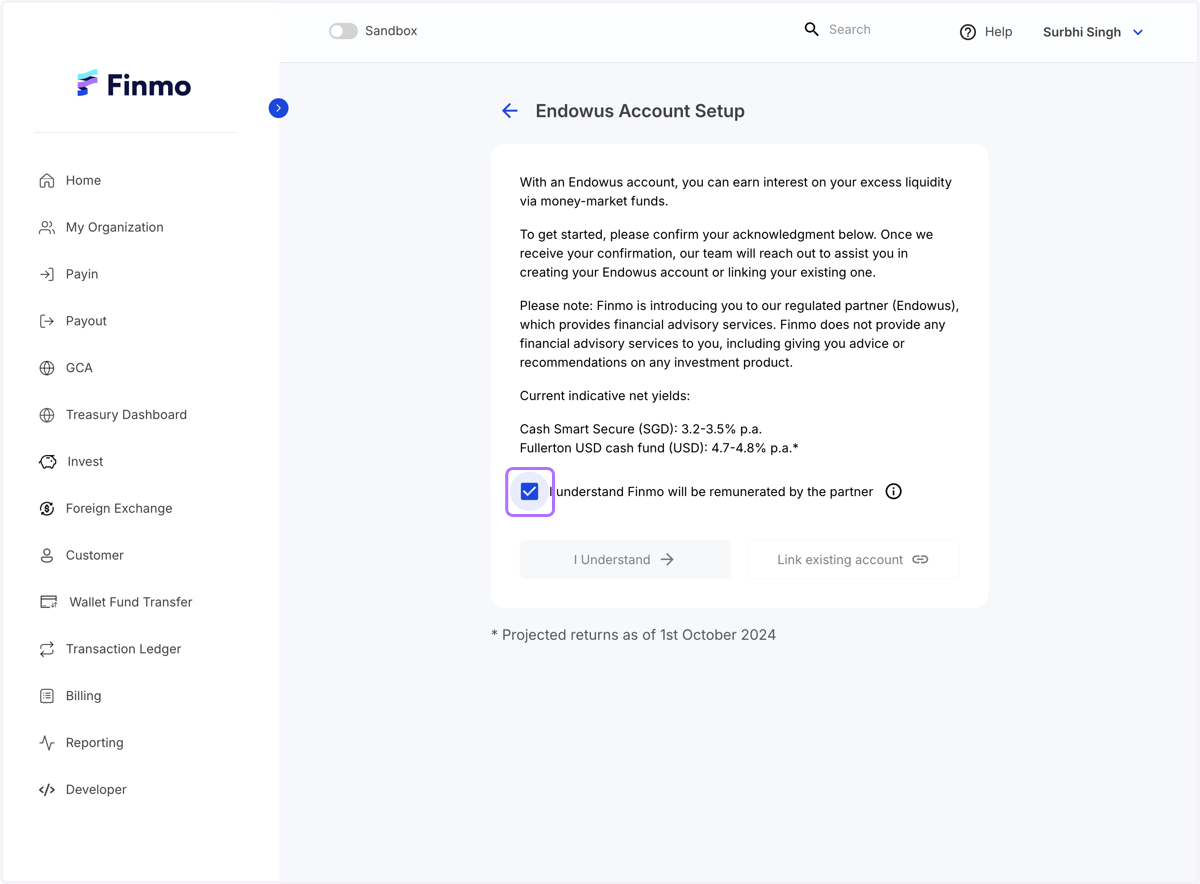
Task: Click the Cash Smart Secure yield line
Action: pos(641,429)
